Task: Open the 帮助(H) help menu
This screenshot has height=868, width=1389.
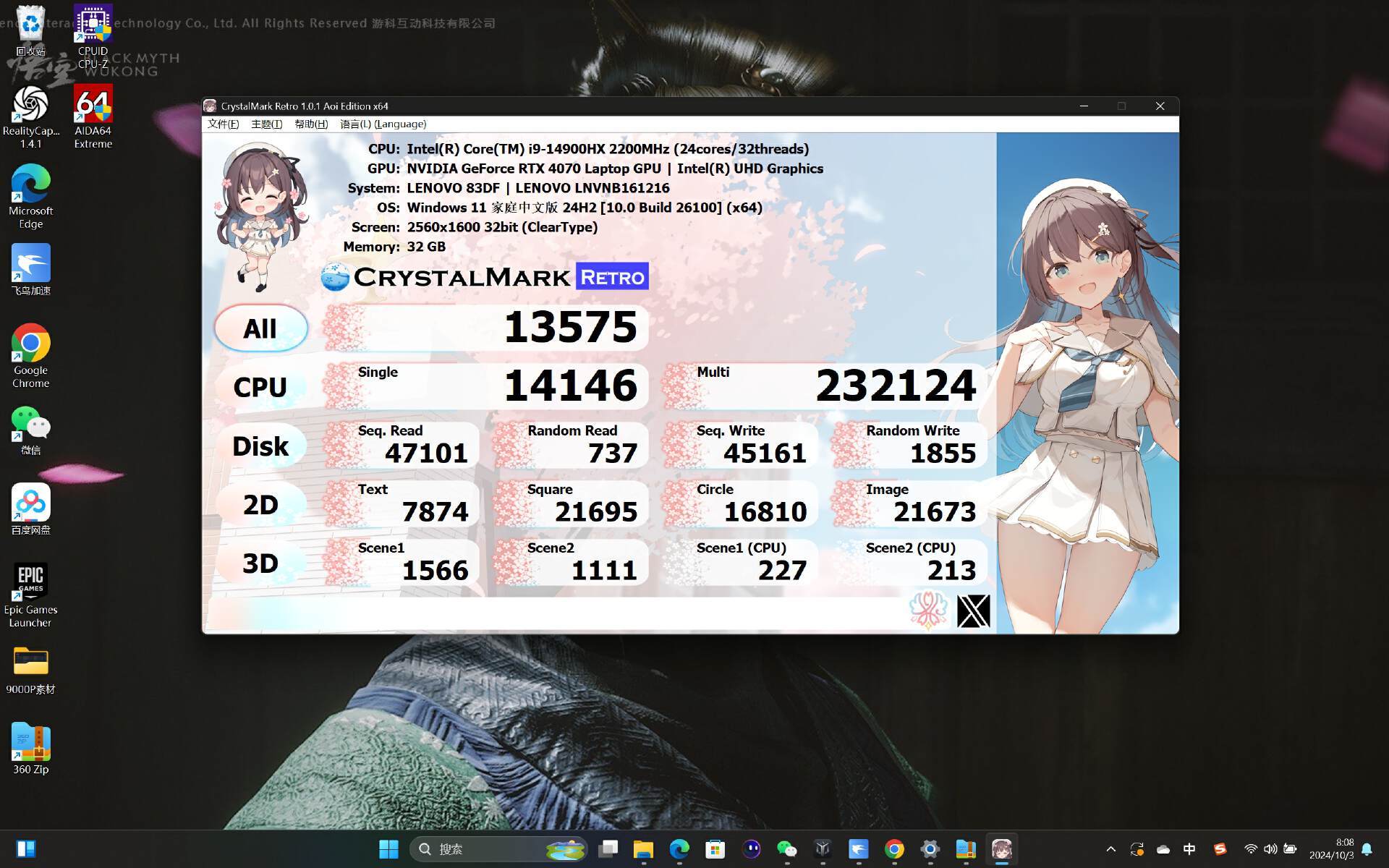Action: (311, 124)
